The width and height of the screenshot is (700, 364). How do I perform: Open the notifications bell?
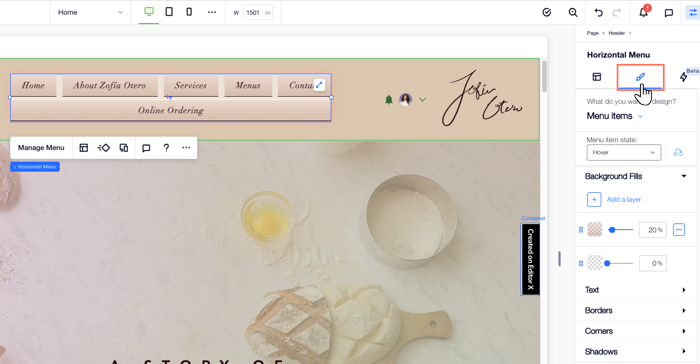click(x=643, y=12)
